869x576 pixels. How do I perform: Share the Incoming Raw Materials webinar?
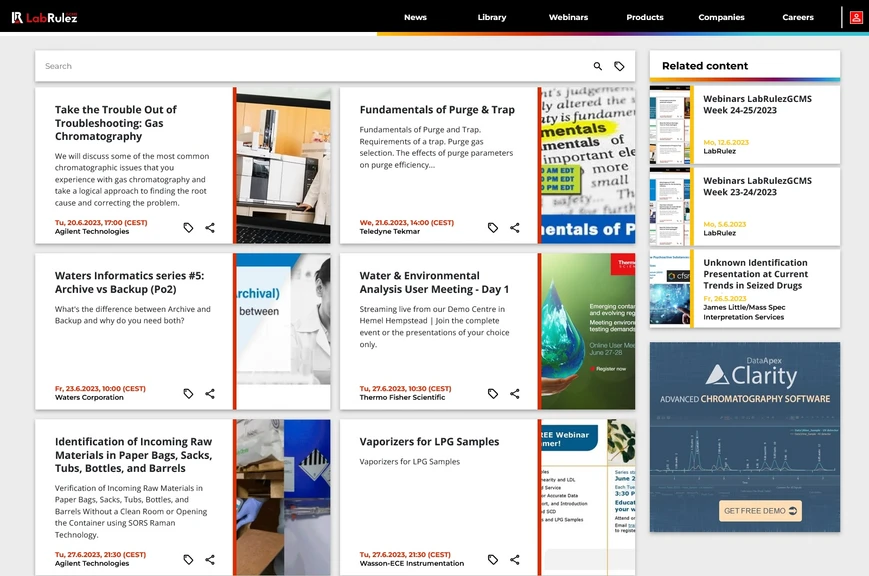pyautogui.click(x=210, y=559)
